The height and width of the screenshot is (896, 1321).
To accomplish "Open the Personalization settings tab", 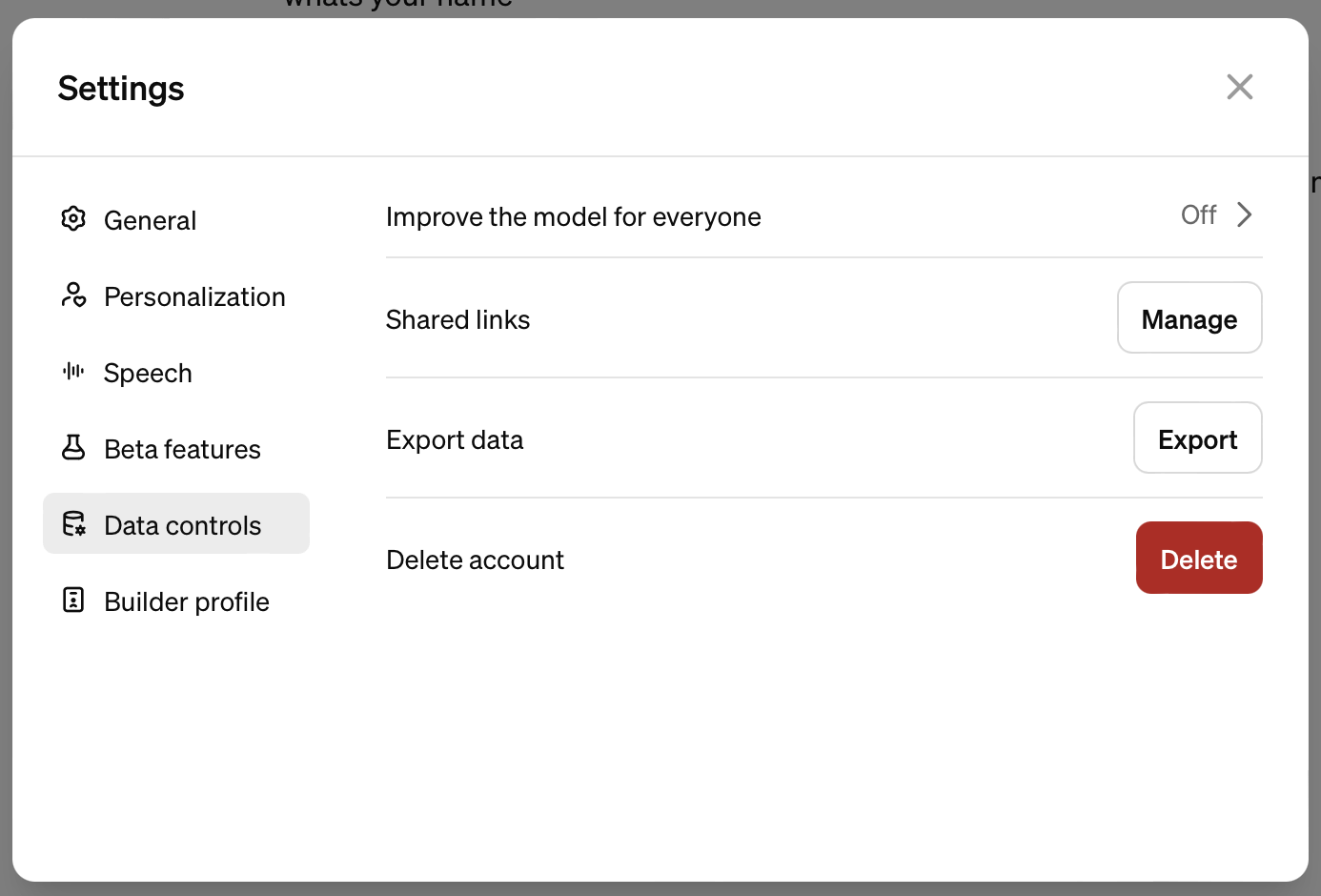I will [x=194, y=296].
